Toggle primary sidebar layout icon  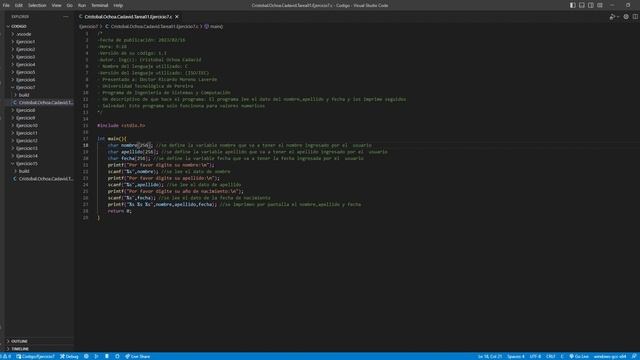coord(573,5)
